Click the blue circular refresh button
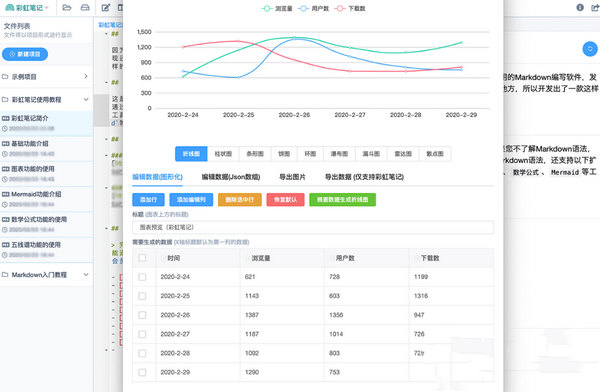The image size is (600, 392). (590, 49)
